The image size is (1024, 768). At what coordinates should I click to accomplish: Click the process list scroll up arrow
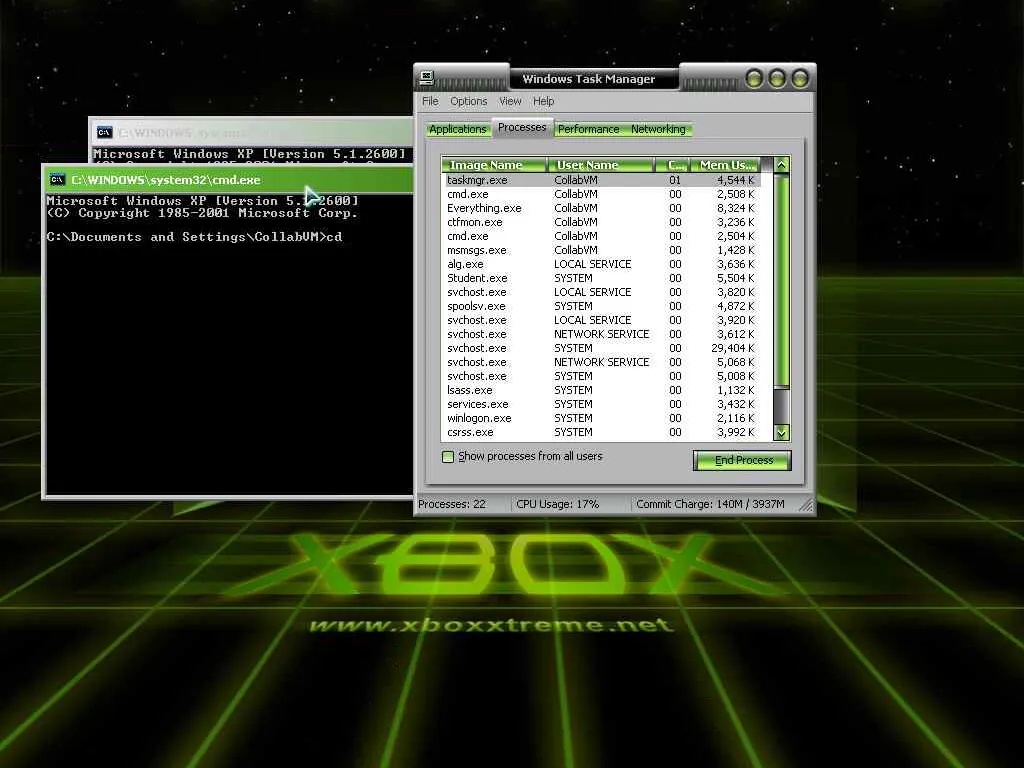tap(781, 165)
